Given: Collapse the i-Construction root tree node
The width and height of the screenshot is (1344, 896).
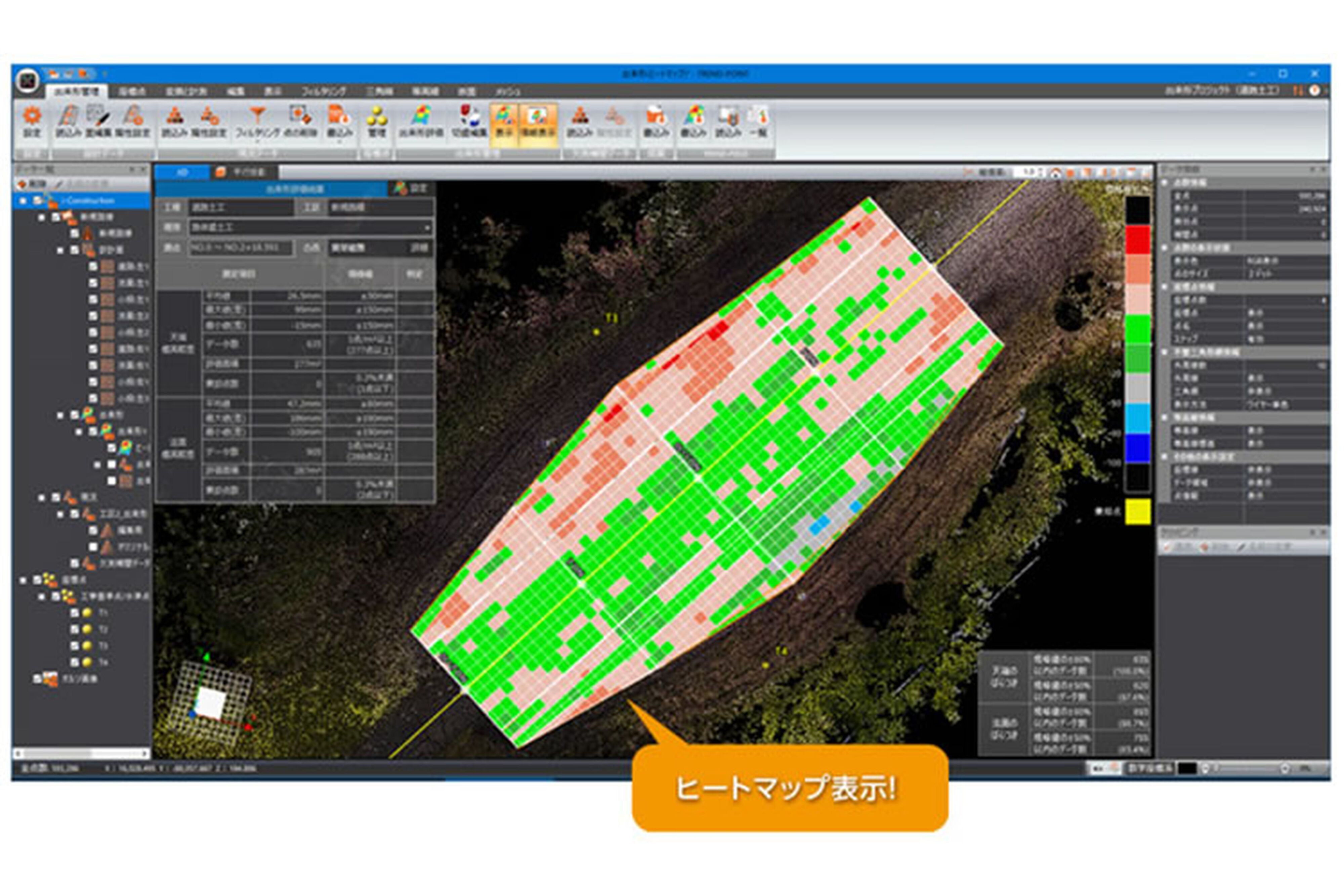Looking at the screenshot, I should tap(23, 201).
